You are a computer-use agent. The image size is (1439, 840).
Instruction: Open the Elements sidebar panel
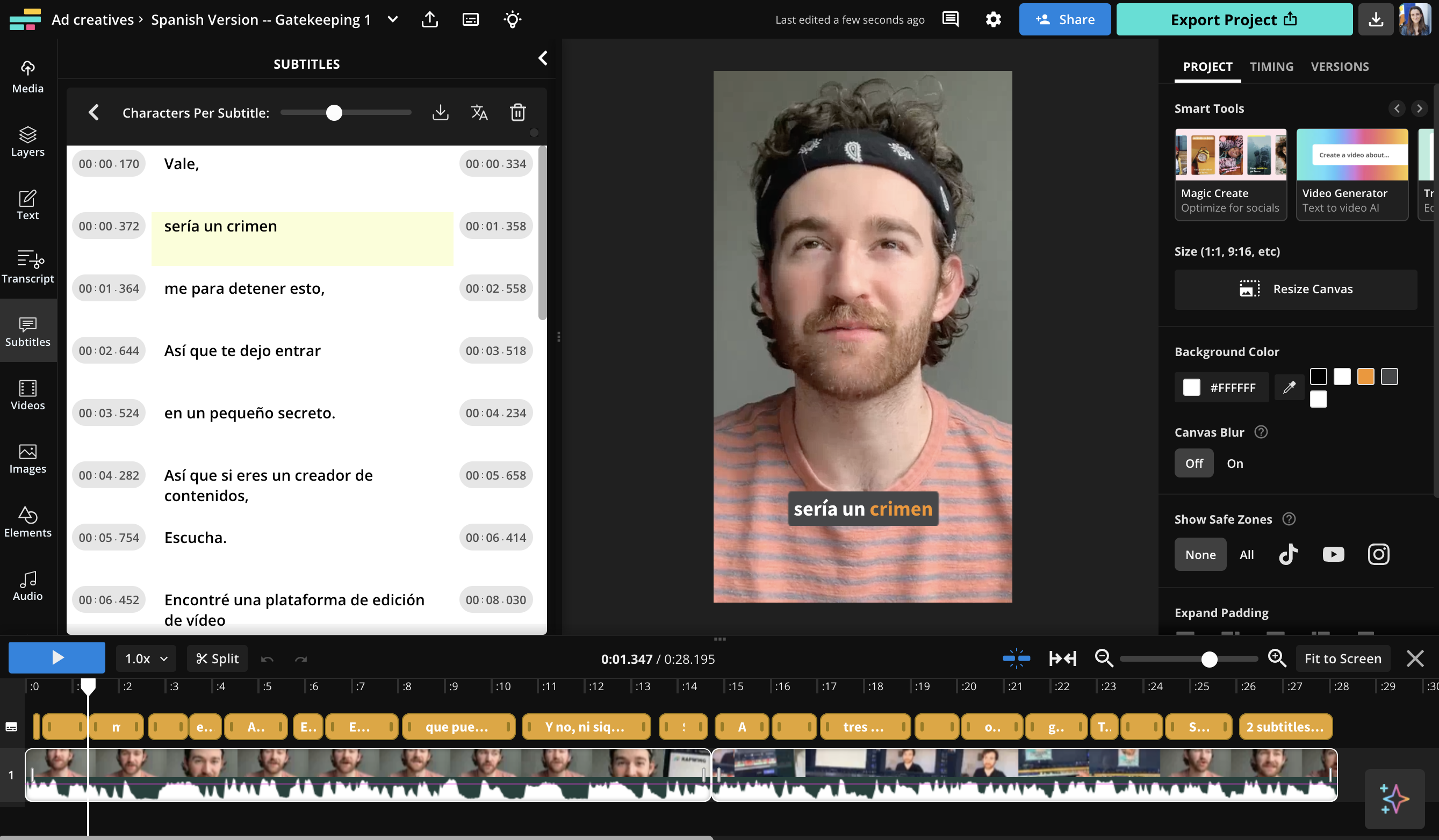[x=27, y=521]
